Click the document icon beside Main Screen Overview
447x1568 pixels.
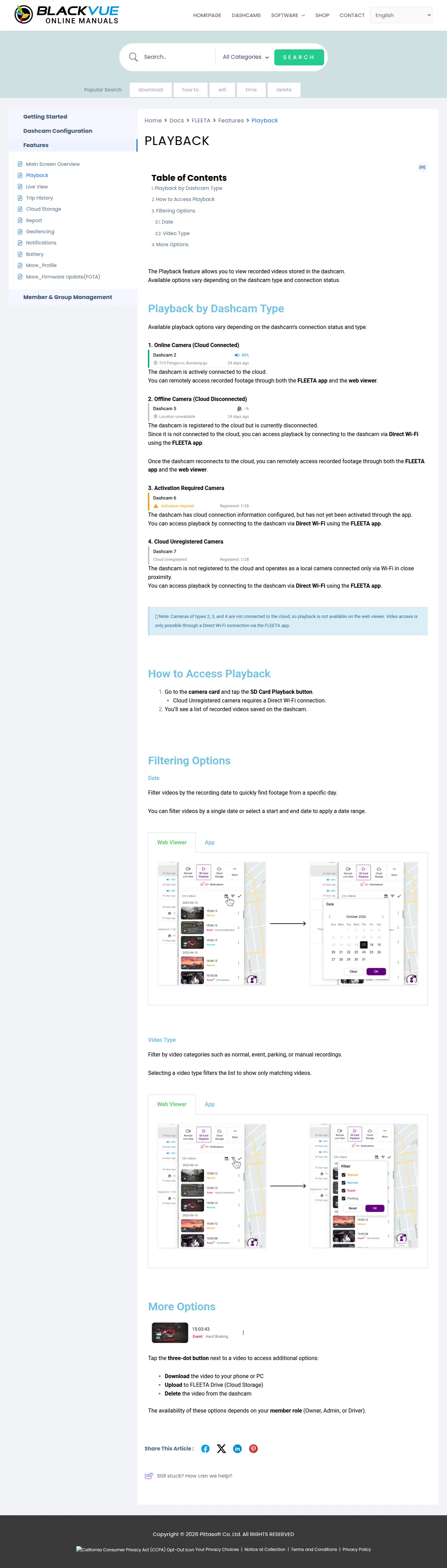click(x=20, y=164)
